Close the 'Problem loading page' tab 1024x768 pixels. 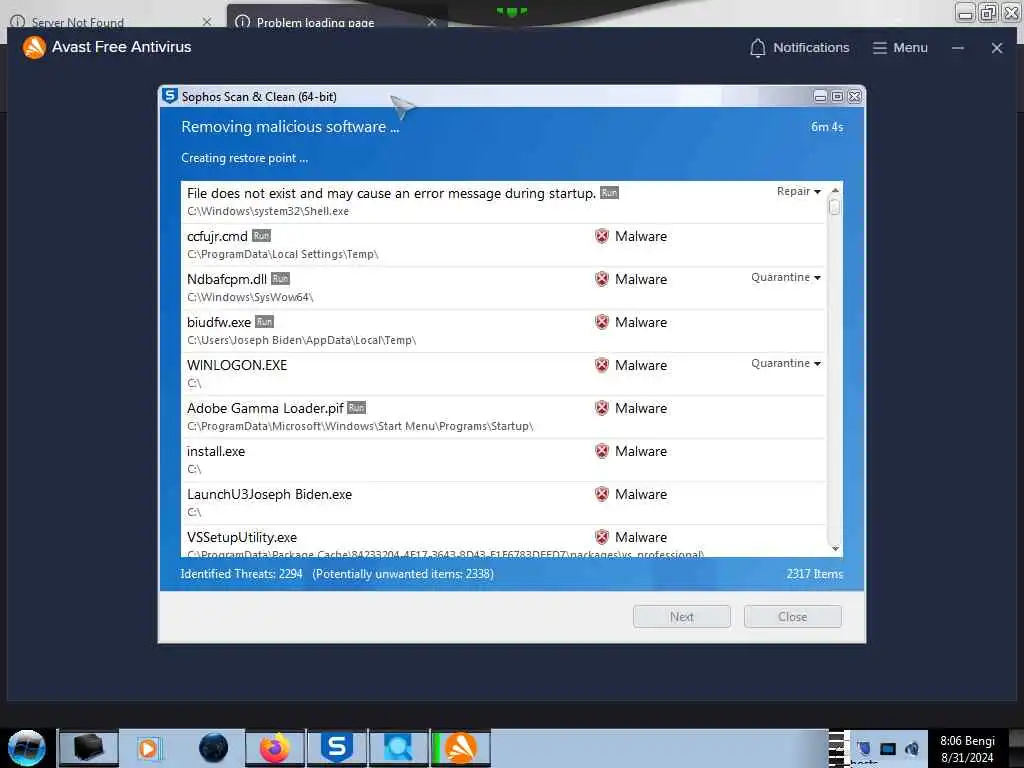[x=432, y=22]
